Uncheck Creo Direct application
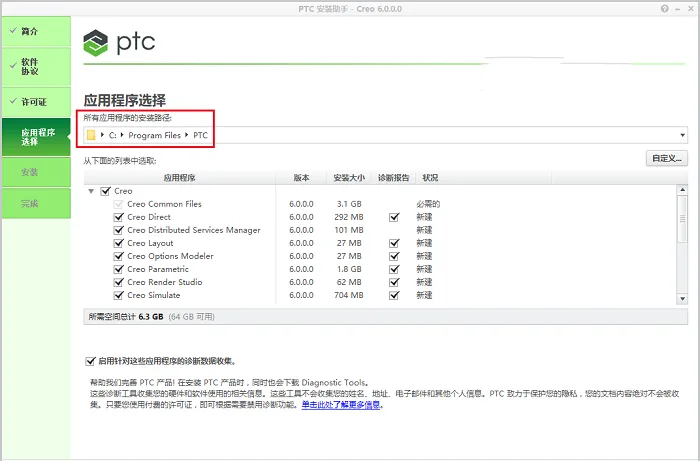This screenshot has width=700, height=461. (x=118, y=217)
